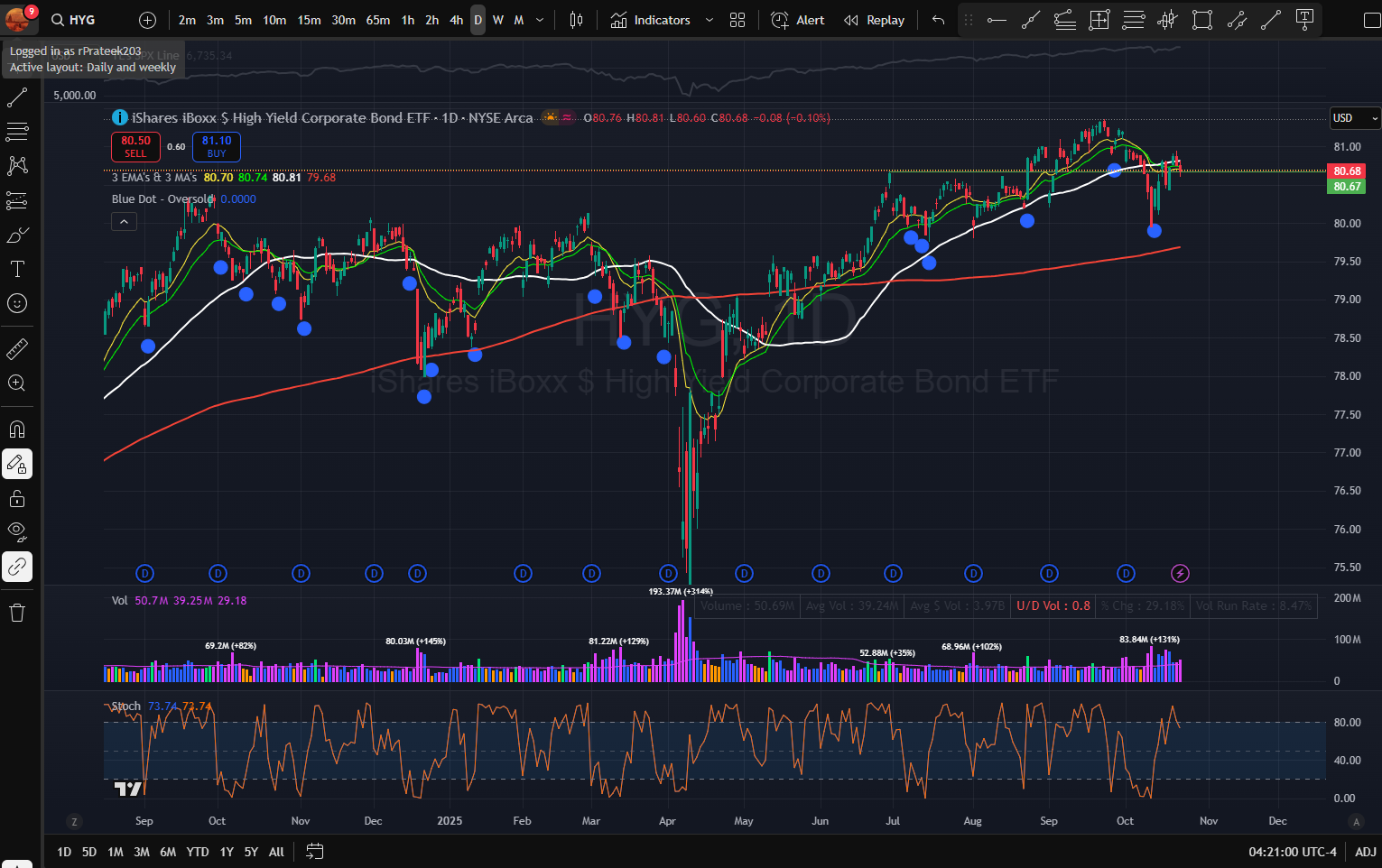
Task: Open the patterns drawing tools group
Action: point(17,166)
